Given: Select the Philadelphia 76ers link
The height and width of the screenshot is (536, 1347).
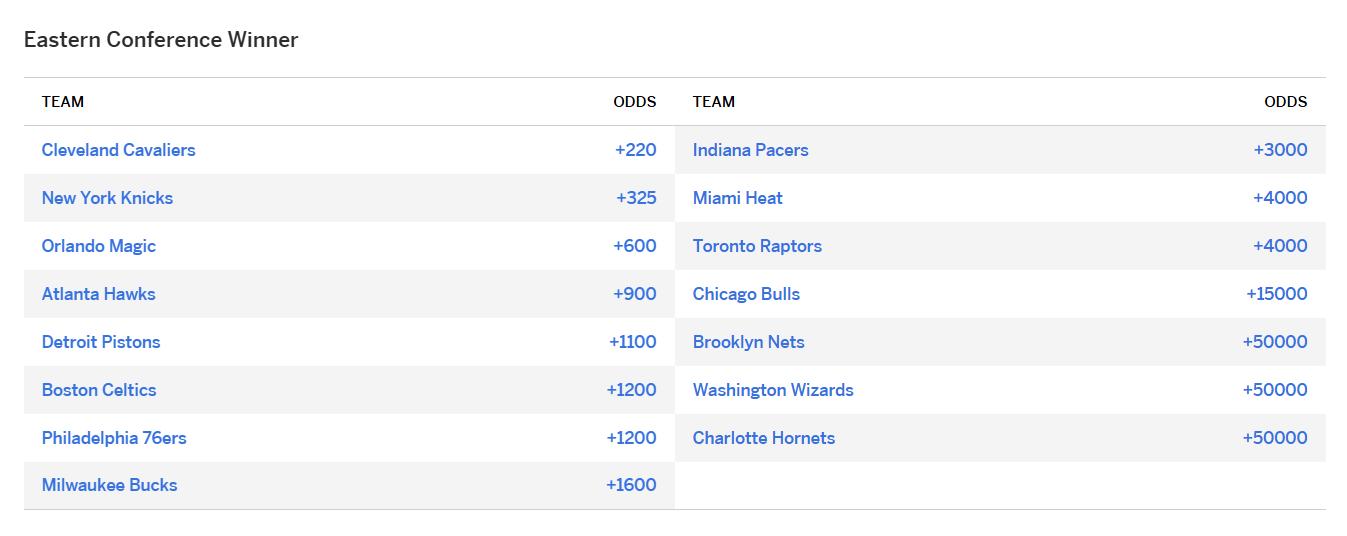Looking at the screenshot, I should tap(114, 438).
